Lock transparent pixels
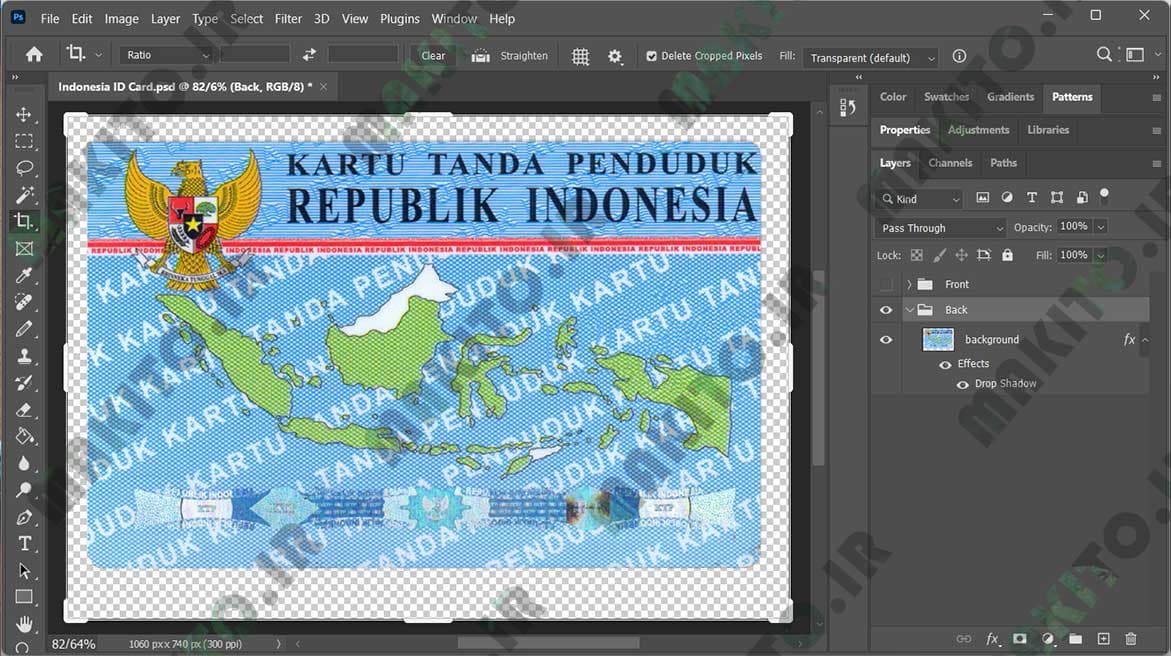The height and width of the screenshot is (656, 1171). coord(916,256)
